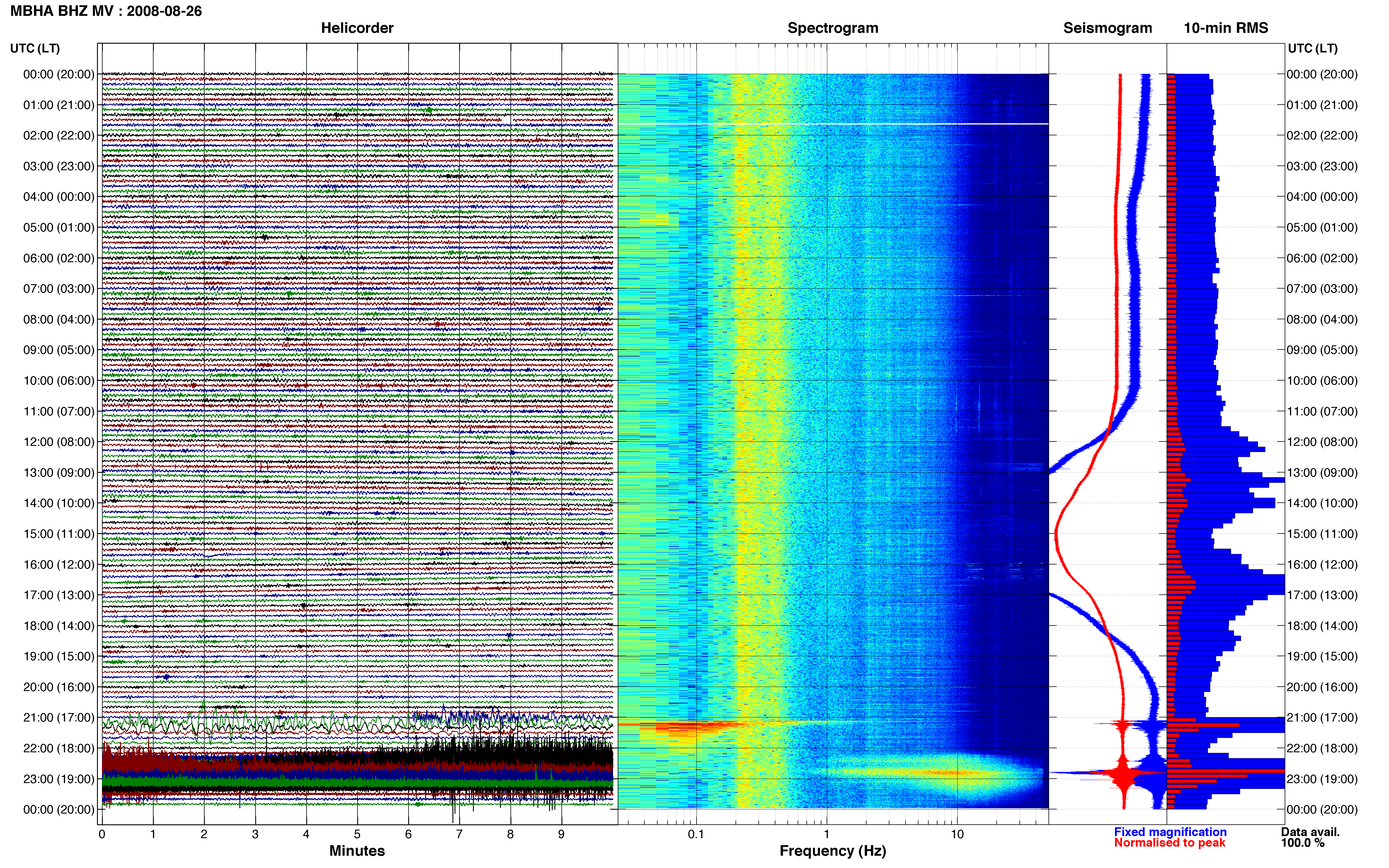Click left time label '21:00 (17:00)'
Screen dimensions: 1389x868
pyautogui.click(x=59, y=718)
